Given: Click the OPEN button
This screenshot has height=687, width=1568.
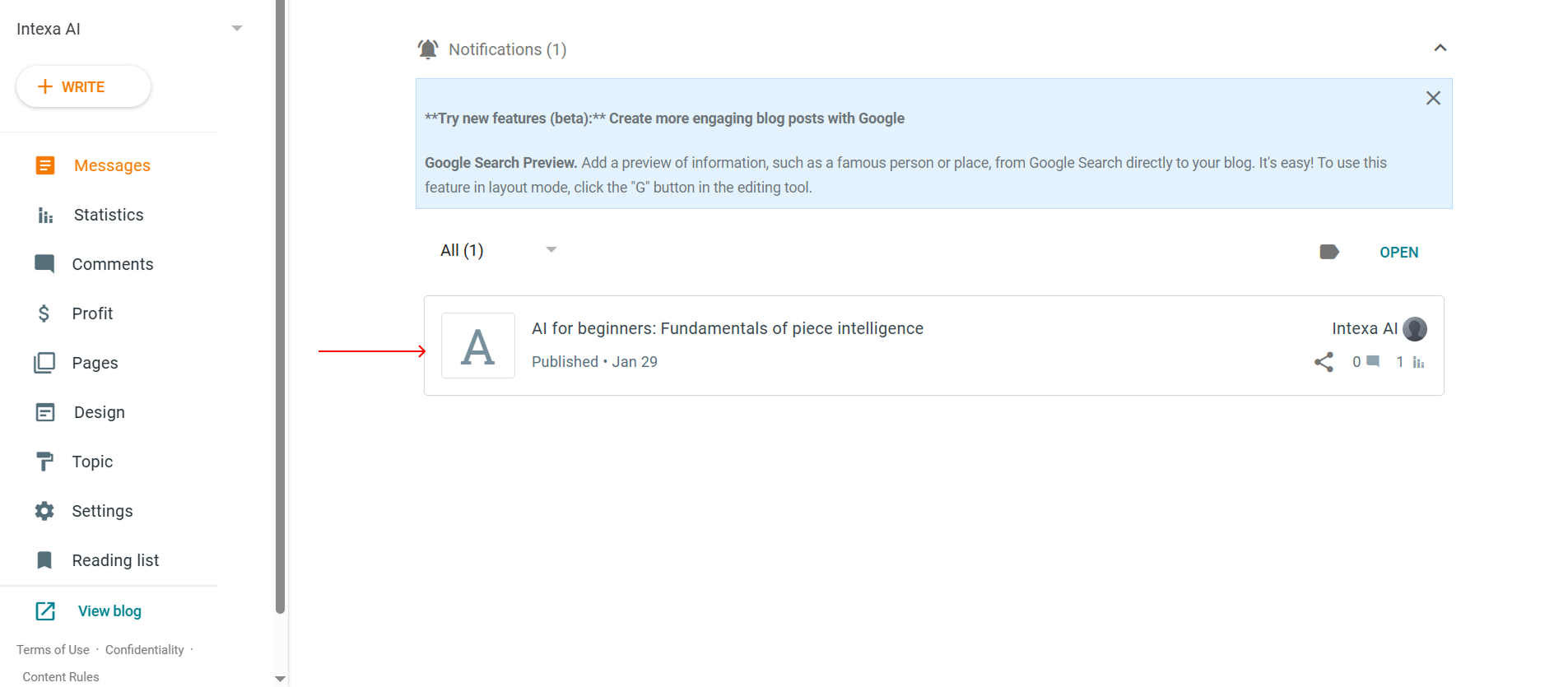Looking at the screenshot, I should point(1398,253).
